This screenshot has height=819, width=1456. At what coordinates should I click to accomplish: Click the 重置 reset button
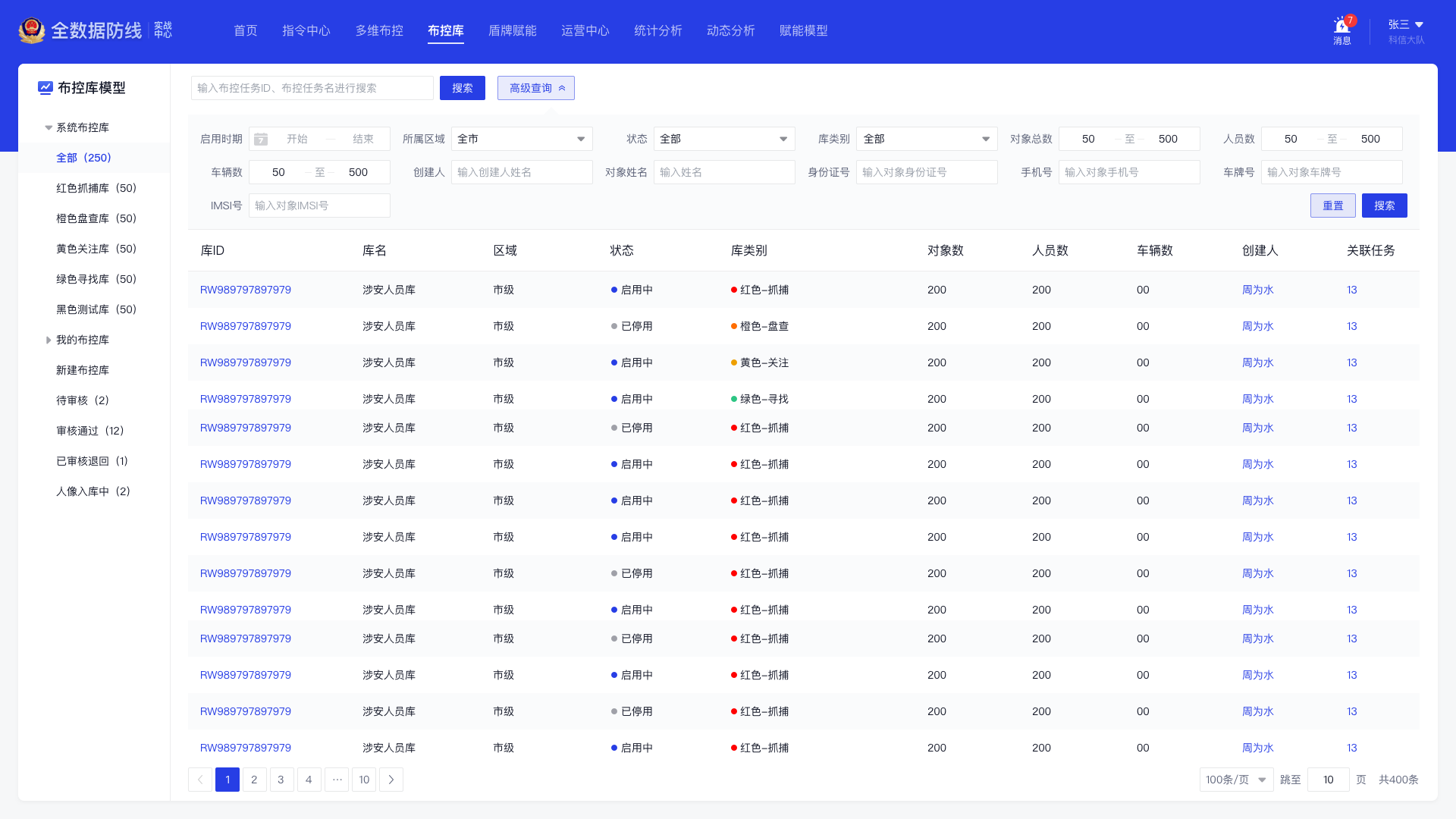coord(1333,206)
